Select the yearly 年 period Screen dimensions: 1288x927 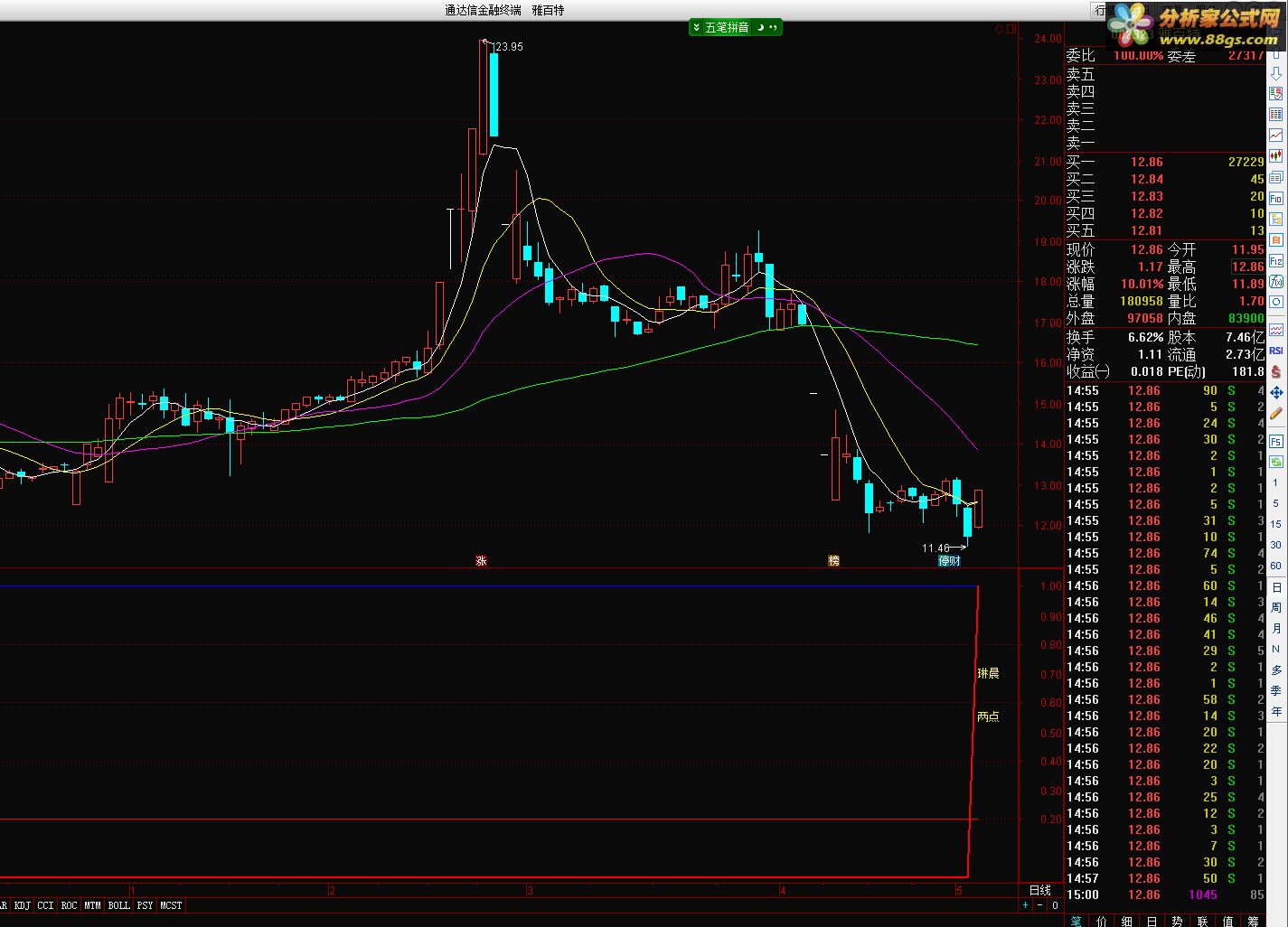(x=1276, y=712)
